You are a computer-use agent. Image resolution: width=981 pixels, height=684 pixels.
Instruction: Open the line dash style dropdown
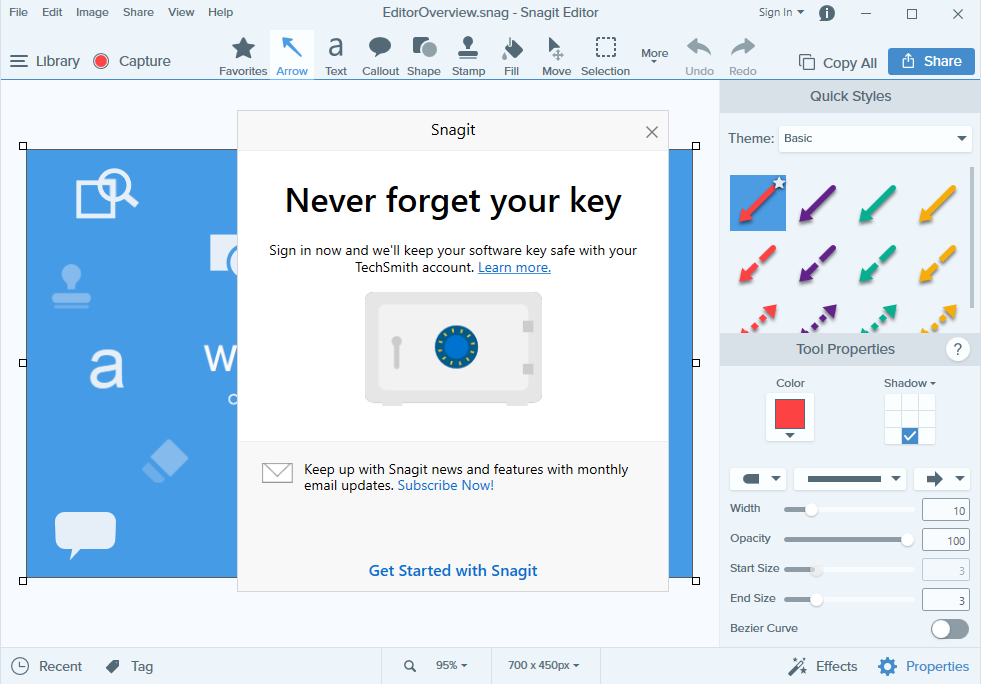[x=850, y=479]
